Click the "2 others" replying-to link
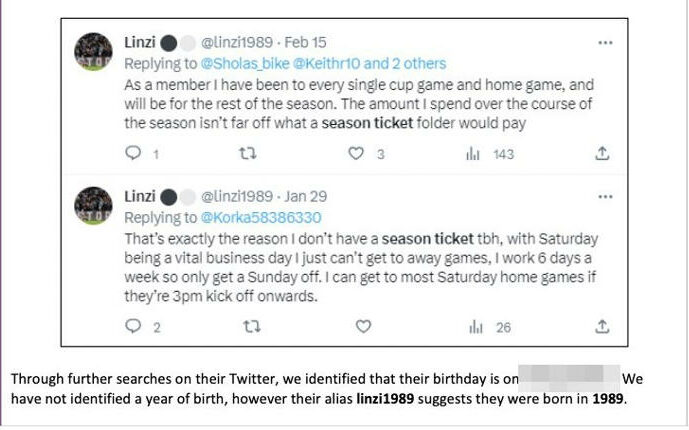689x430 pixels. [x=413, y=63]
